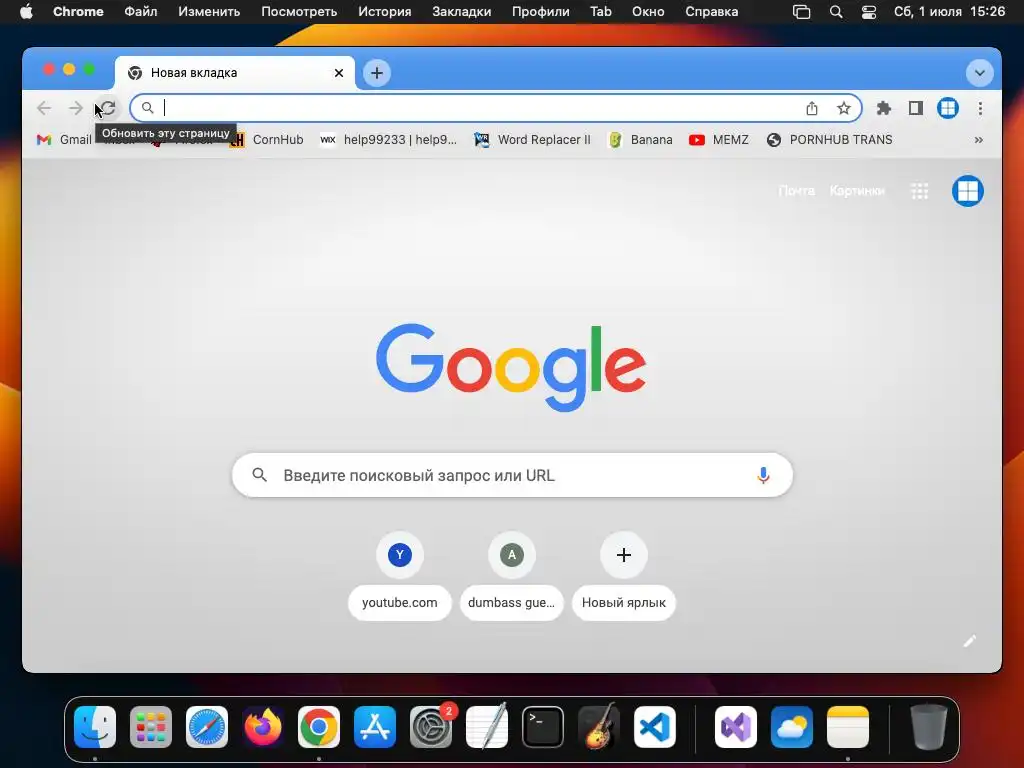Open the dumbass gue... shortcut
This screenshot has width=1024, height=768.
(511, 576)
